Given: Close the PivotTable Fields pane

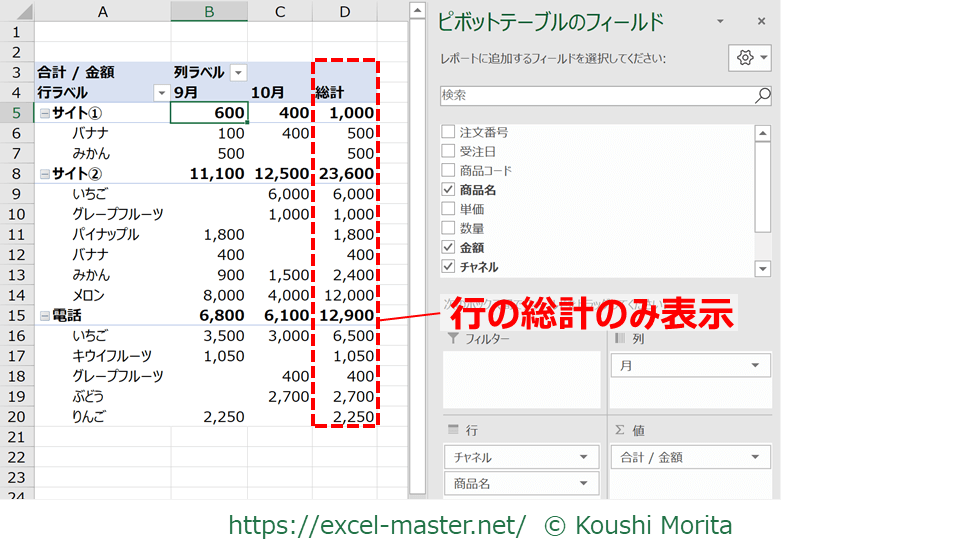Looking at the screenshot, I should (x=761, y=21).
